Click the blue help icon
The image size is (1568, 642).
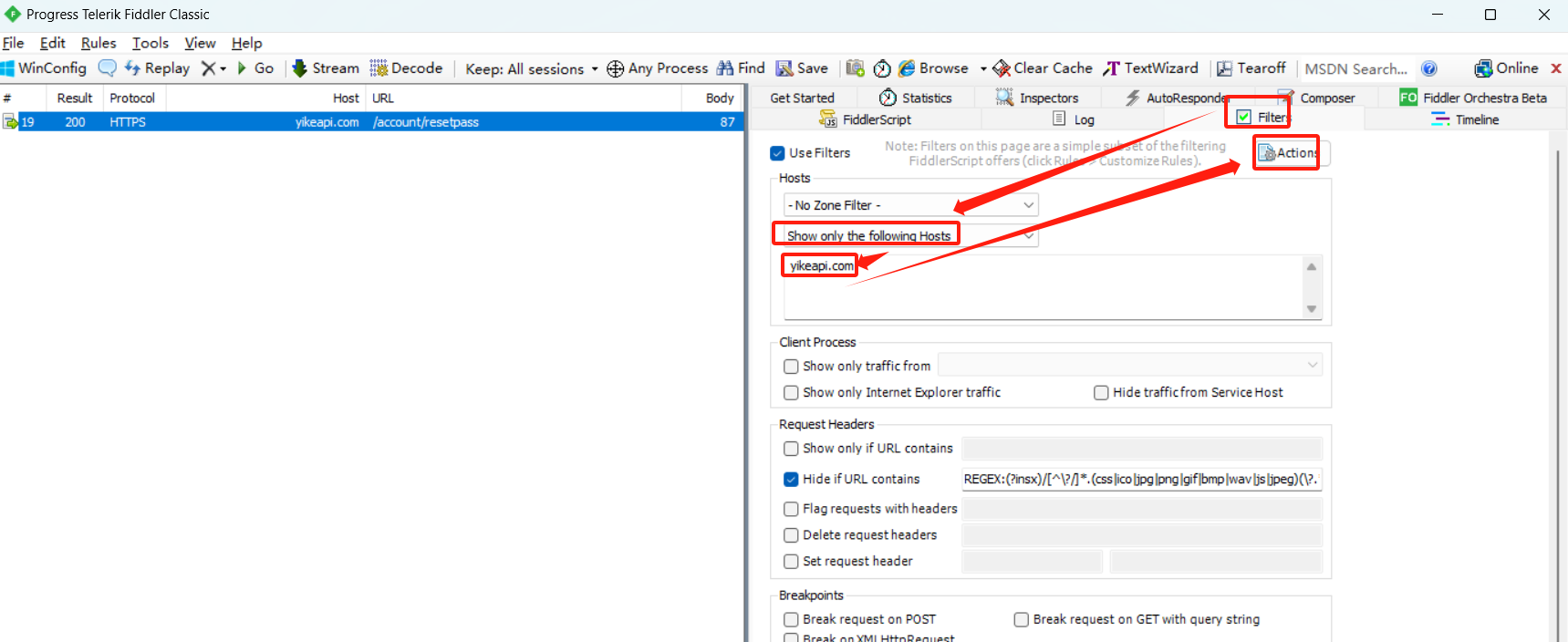click(x=1429, y=68)
